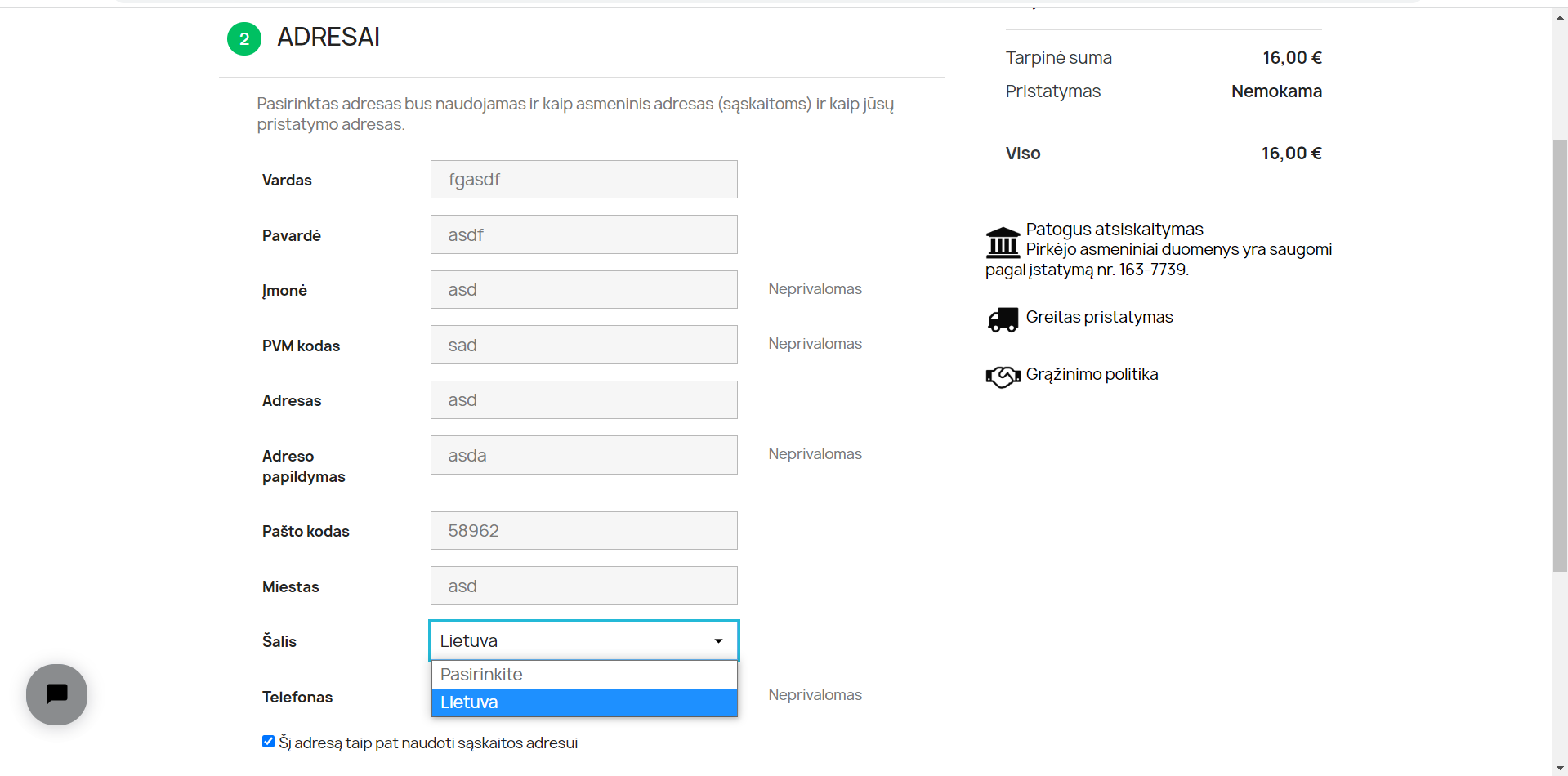Image resolution: width=1568 pixels, height=776 pixels.
Task: Click the Pašto kodas field
Action: pos(584,531)
